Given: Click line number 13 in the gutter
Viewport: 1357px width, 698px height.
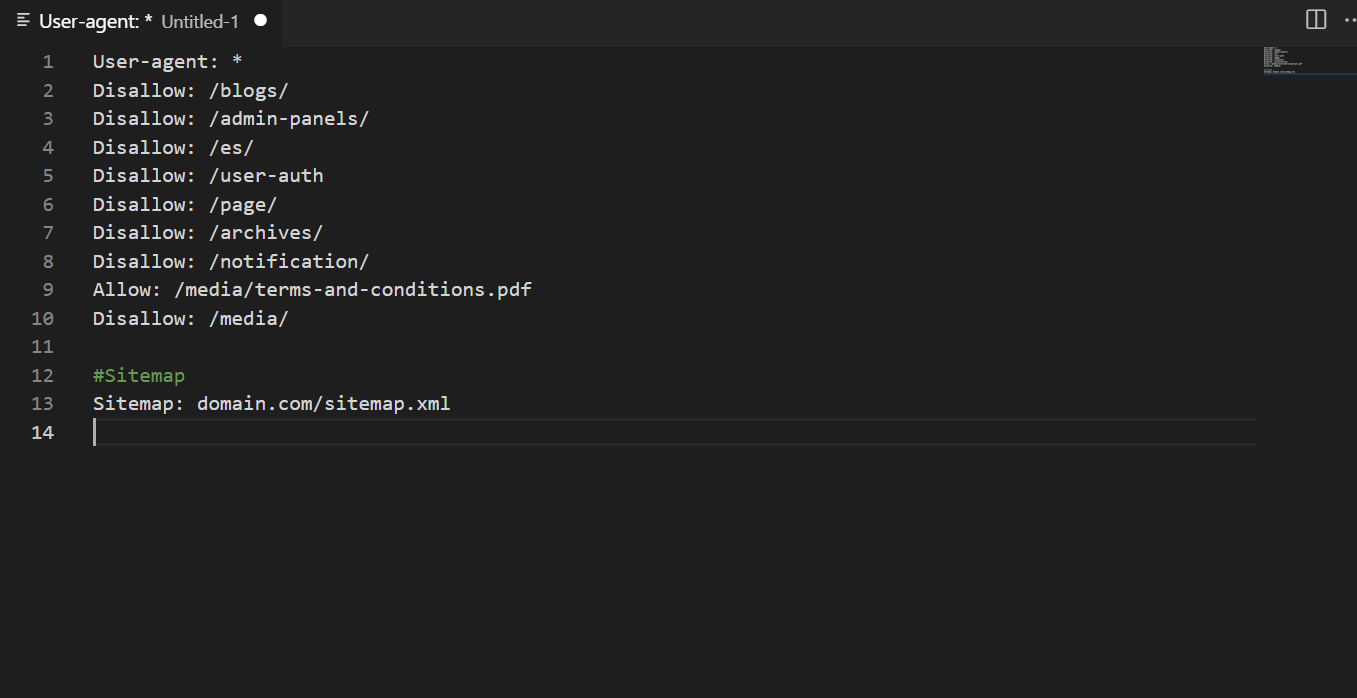Looking at the screenshot, I should [42, 404].
